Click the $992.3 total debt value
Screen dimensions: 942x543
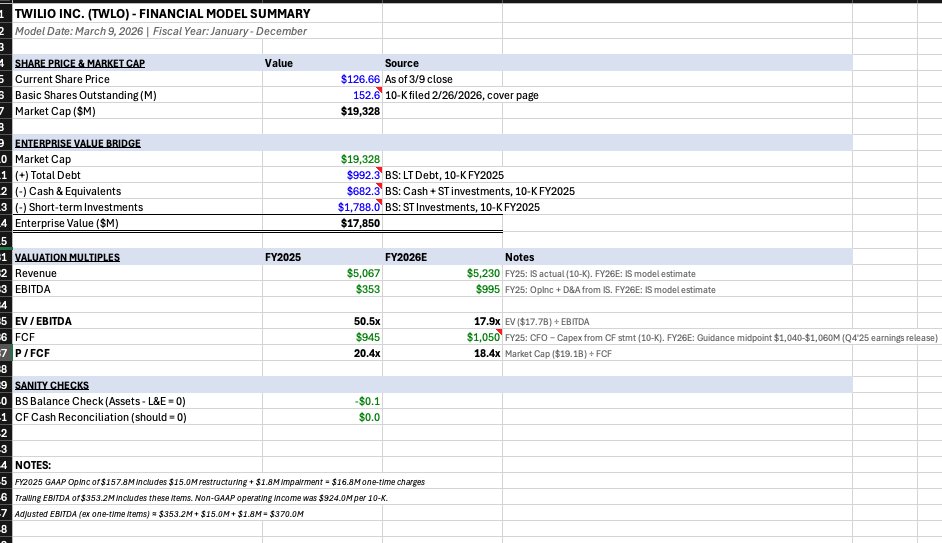click(x=363, y=175)
